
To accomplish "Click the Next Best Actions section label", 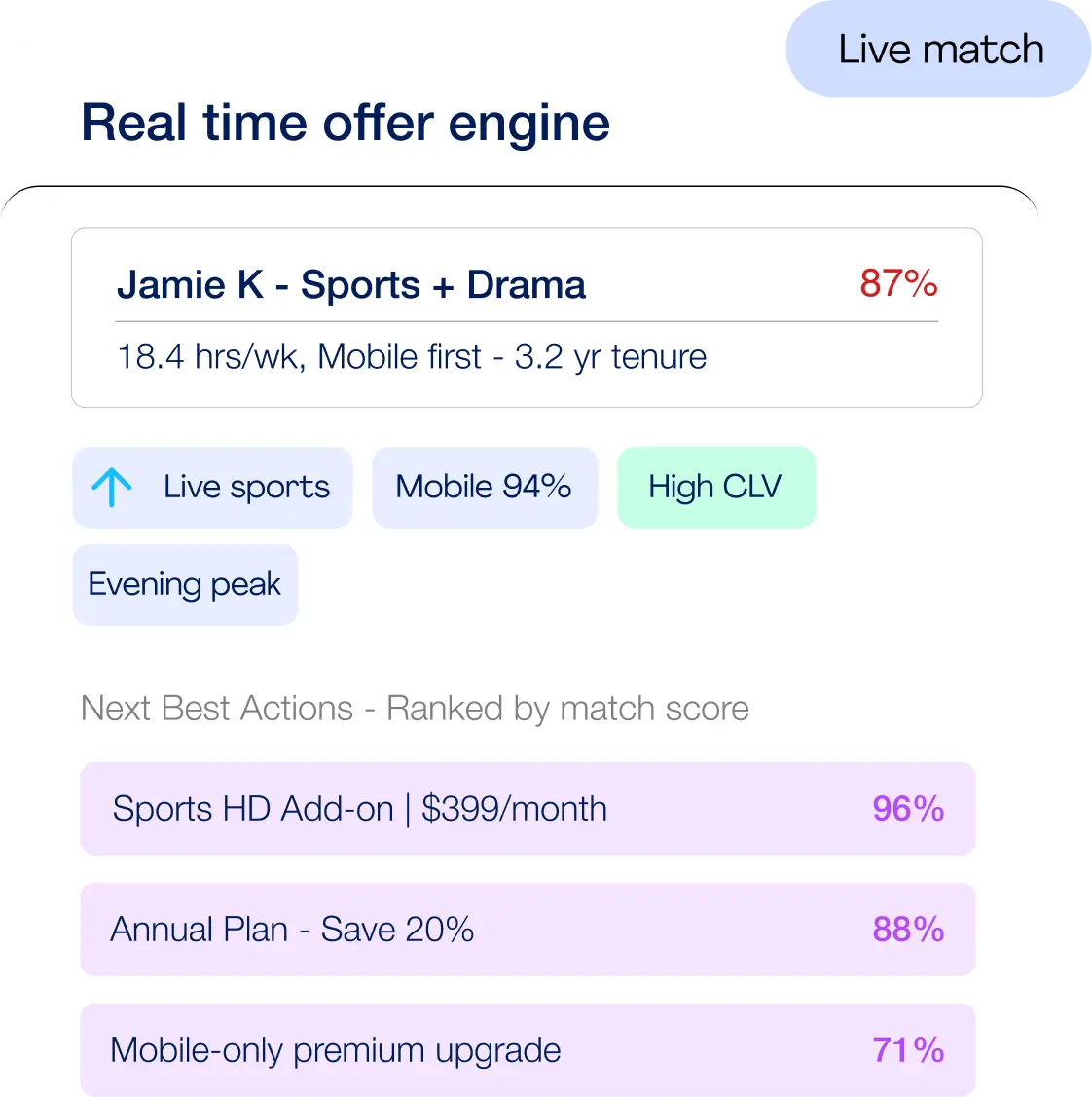I will pos(415,709).
